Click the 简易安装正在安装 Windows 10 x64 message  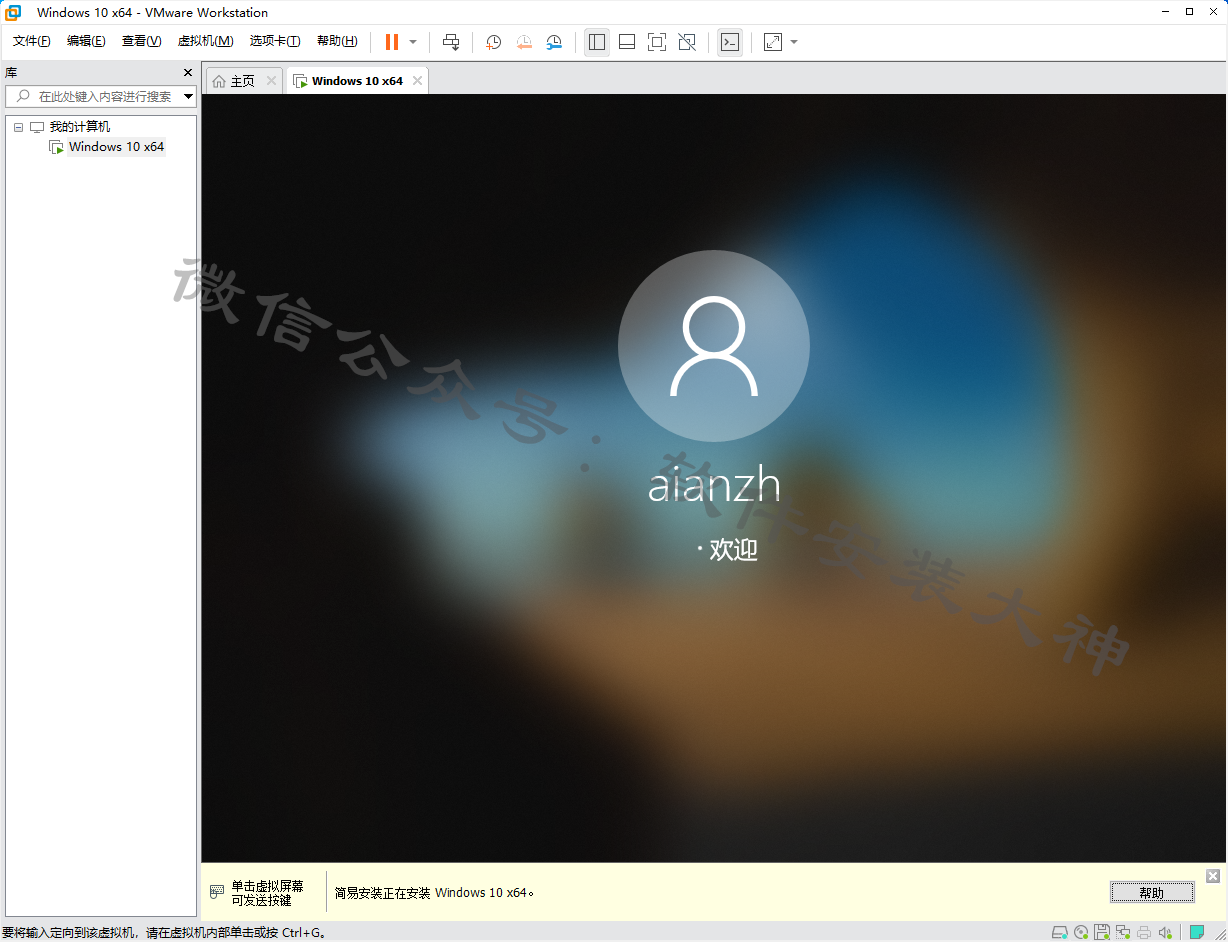[x=434, y=892]
